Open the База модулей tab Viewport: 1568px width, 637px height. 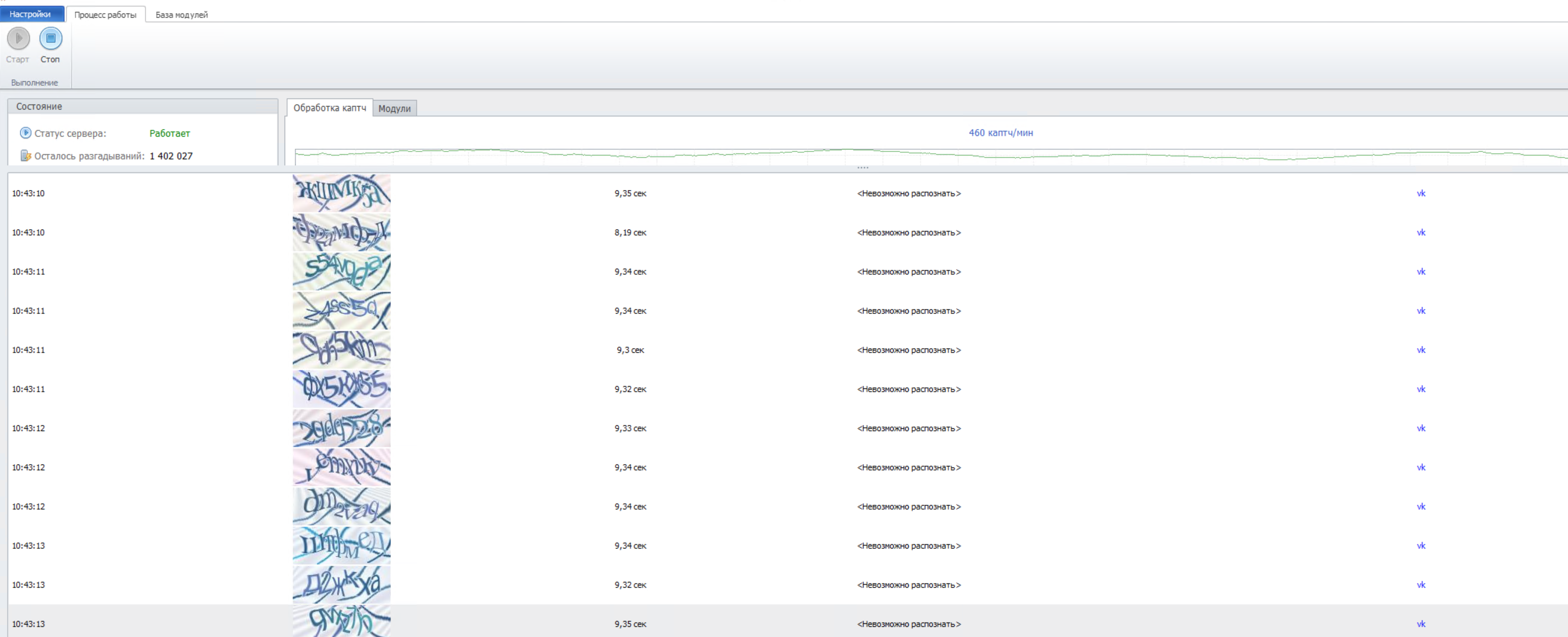click(x=181, y=15)
